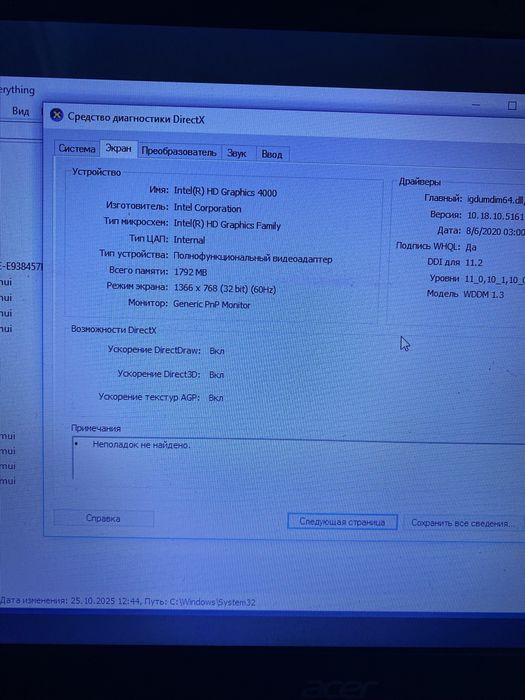Click Ускорение текстур AGP value Вкл
Screen dimensions: 525x700
pos(216,398)
